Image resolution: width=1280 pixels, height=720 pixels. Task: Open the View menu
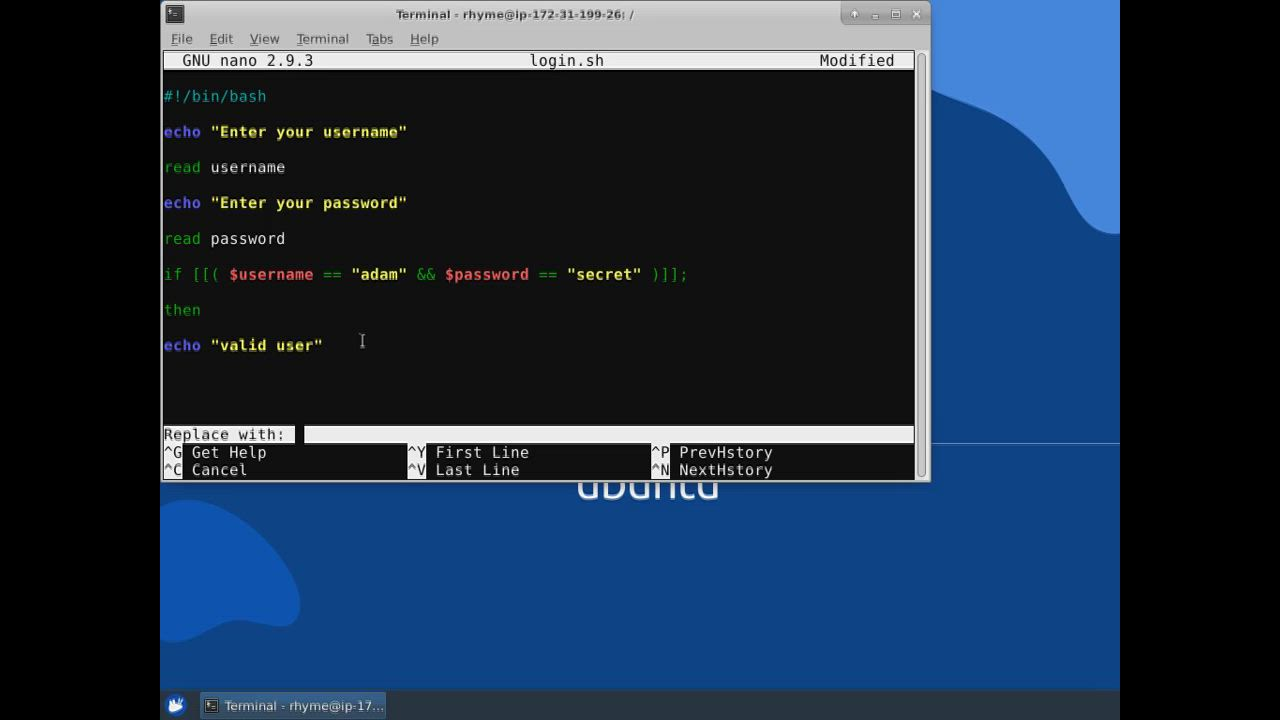pyautogui.click(x=264, y=39)
